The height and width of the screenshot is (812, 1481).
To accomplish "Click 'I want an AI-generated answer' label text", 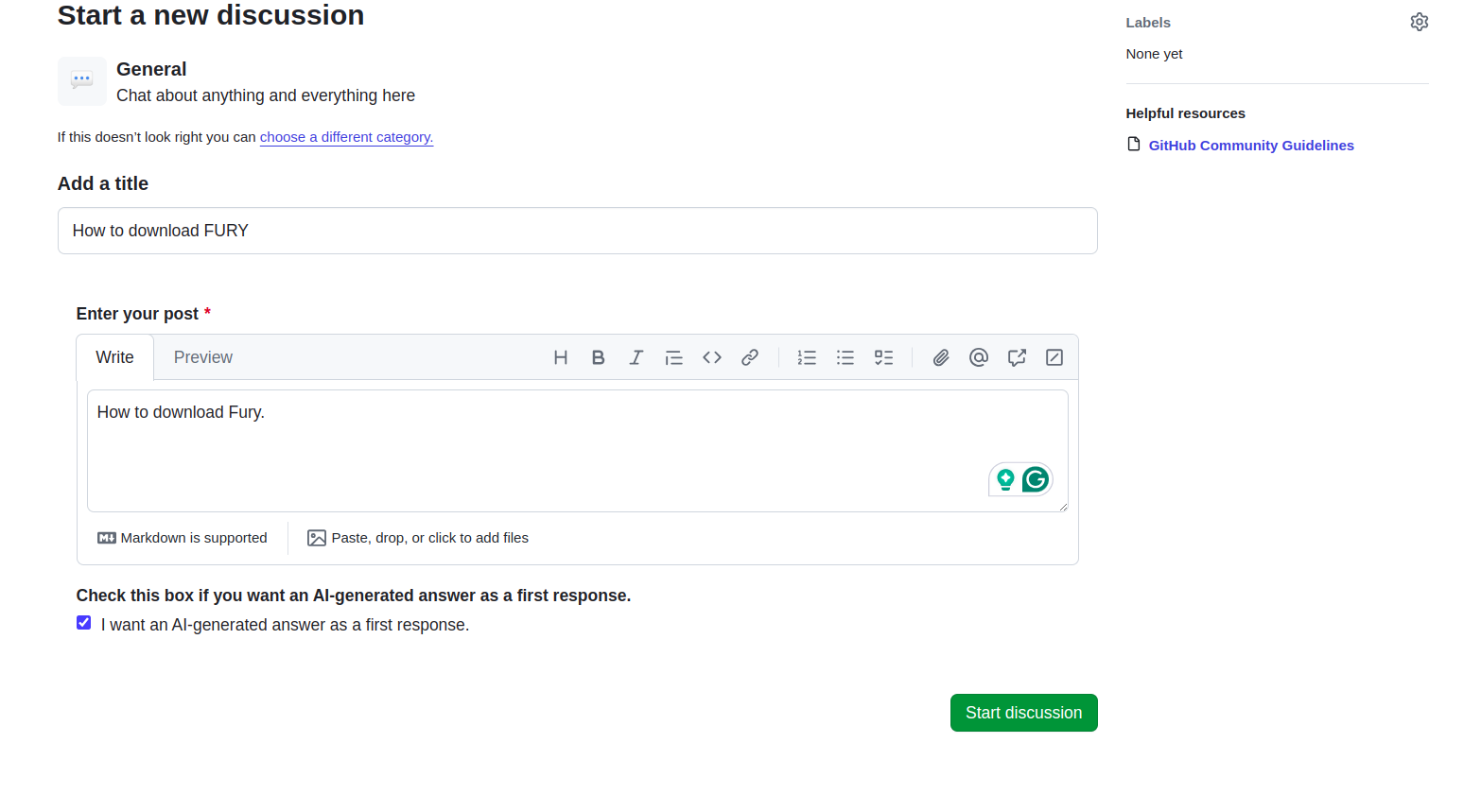I will pyautogui.click(x=286, y=625).
